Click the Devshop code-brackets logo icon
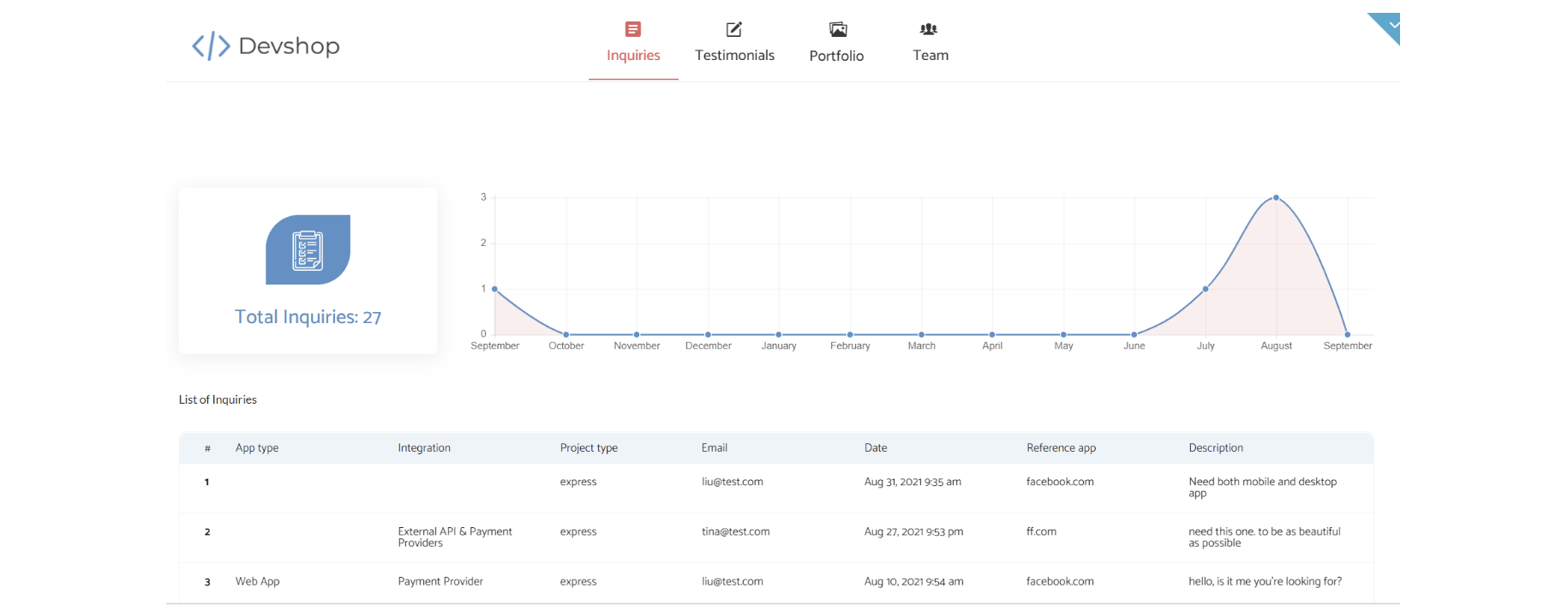This screenshot has width=1568, height=612. (x=211, y=45)
